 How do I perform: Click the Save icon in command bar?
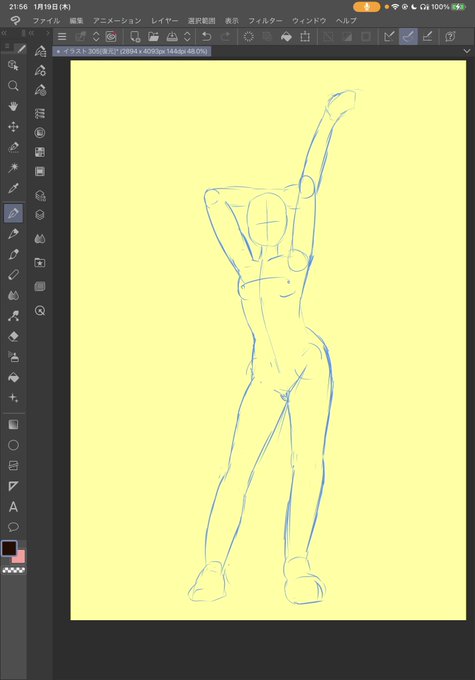pos(172,37)
